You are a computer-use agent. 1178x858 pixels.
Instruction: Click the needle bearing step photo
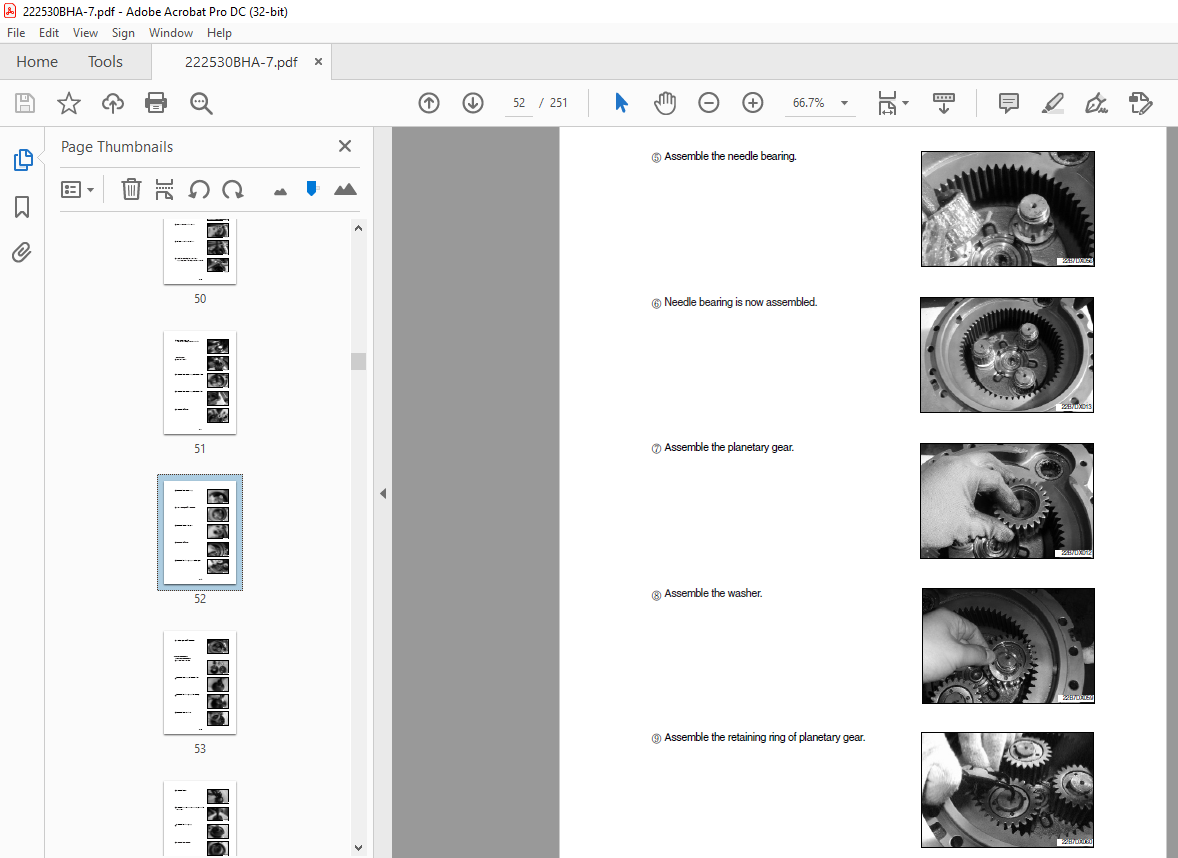1007,209
